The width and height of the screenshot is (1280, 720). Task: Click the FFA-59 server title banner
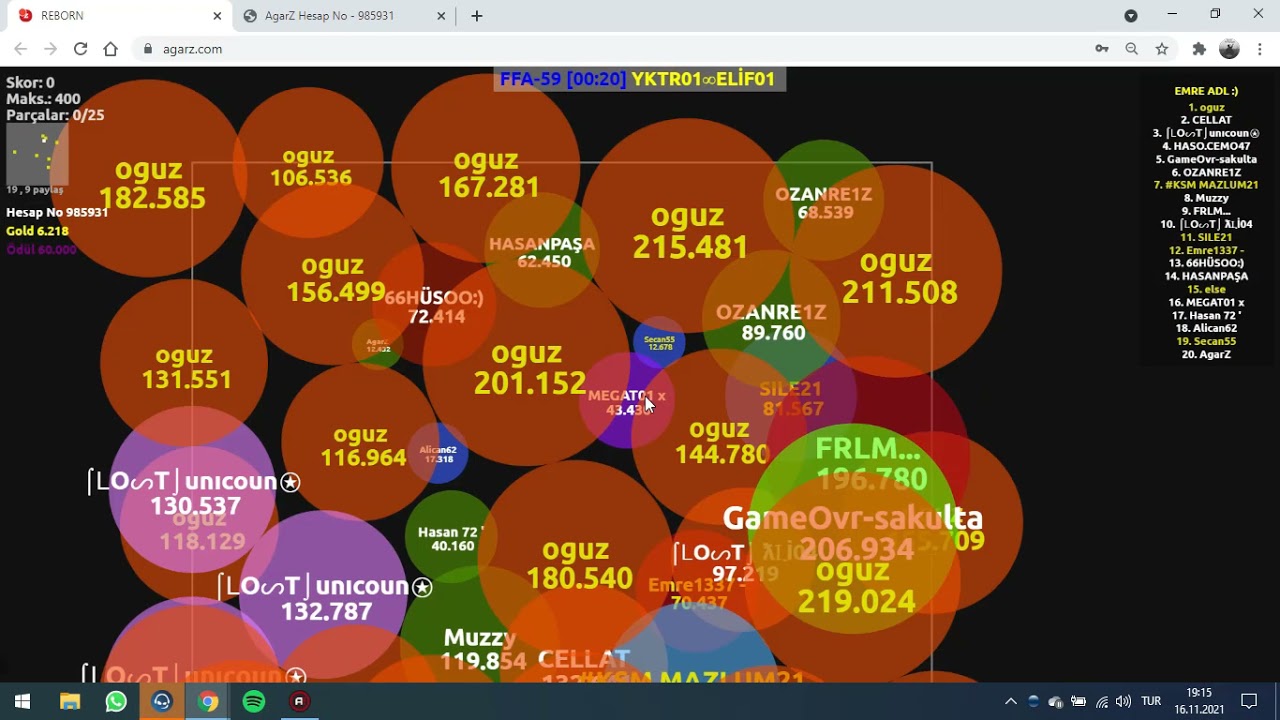pos(639,79)
